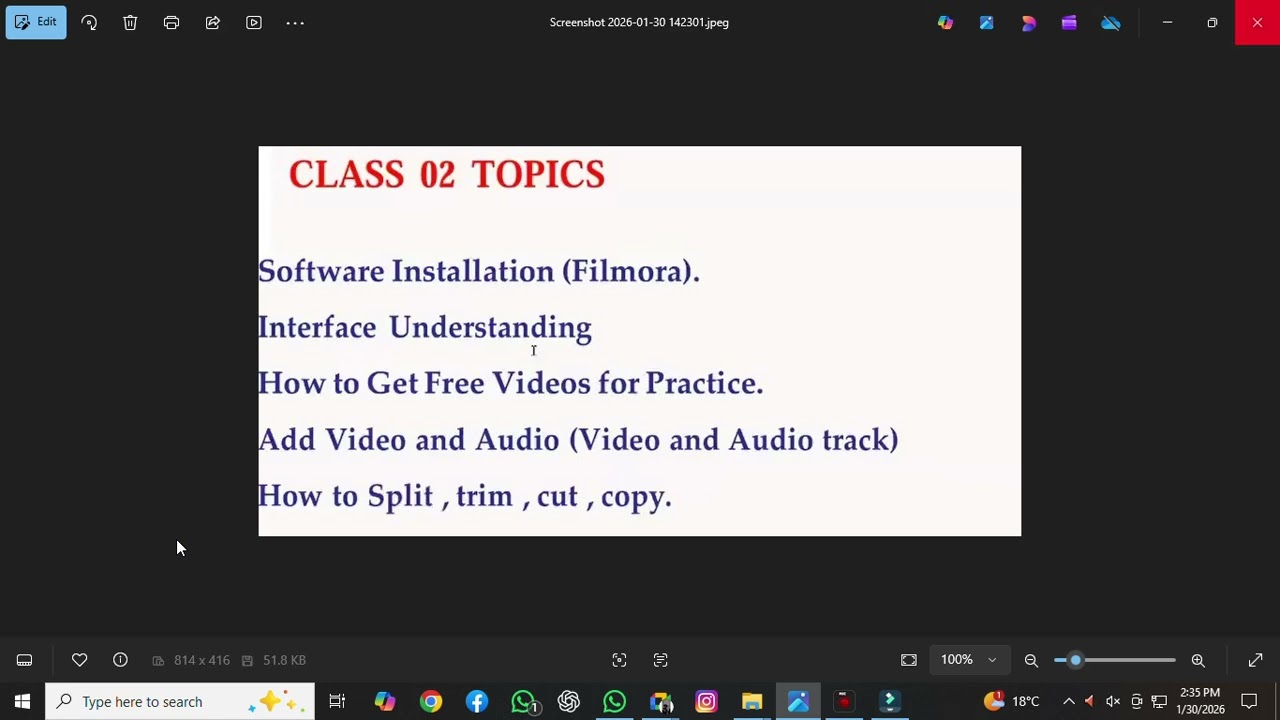This screenshot has width=1280, height=720.
Task: Show file info with the info icon
Action: pyautogui.click(x=120, y=660)
